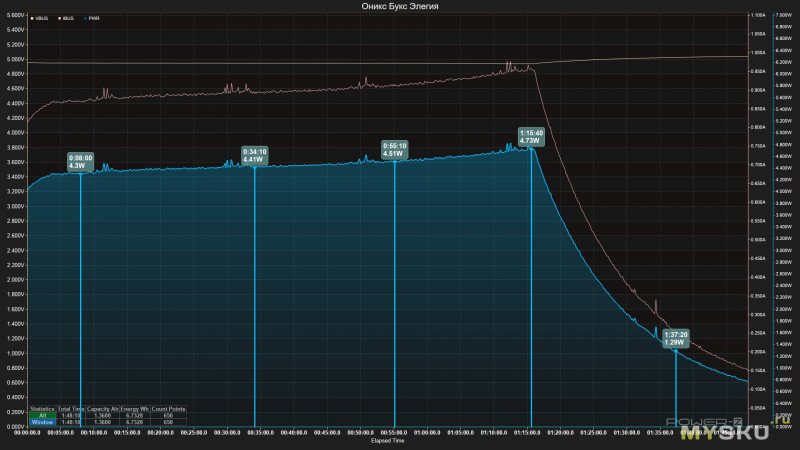Screen dimensions: 800x450
Task: Click the Statistics table header cell
Action: [42, 409]
